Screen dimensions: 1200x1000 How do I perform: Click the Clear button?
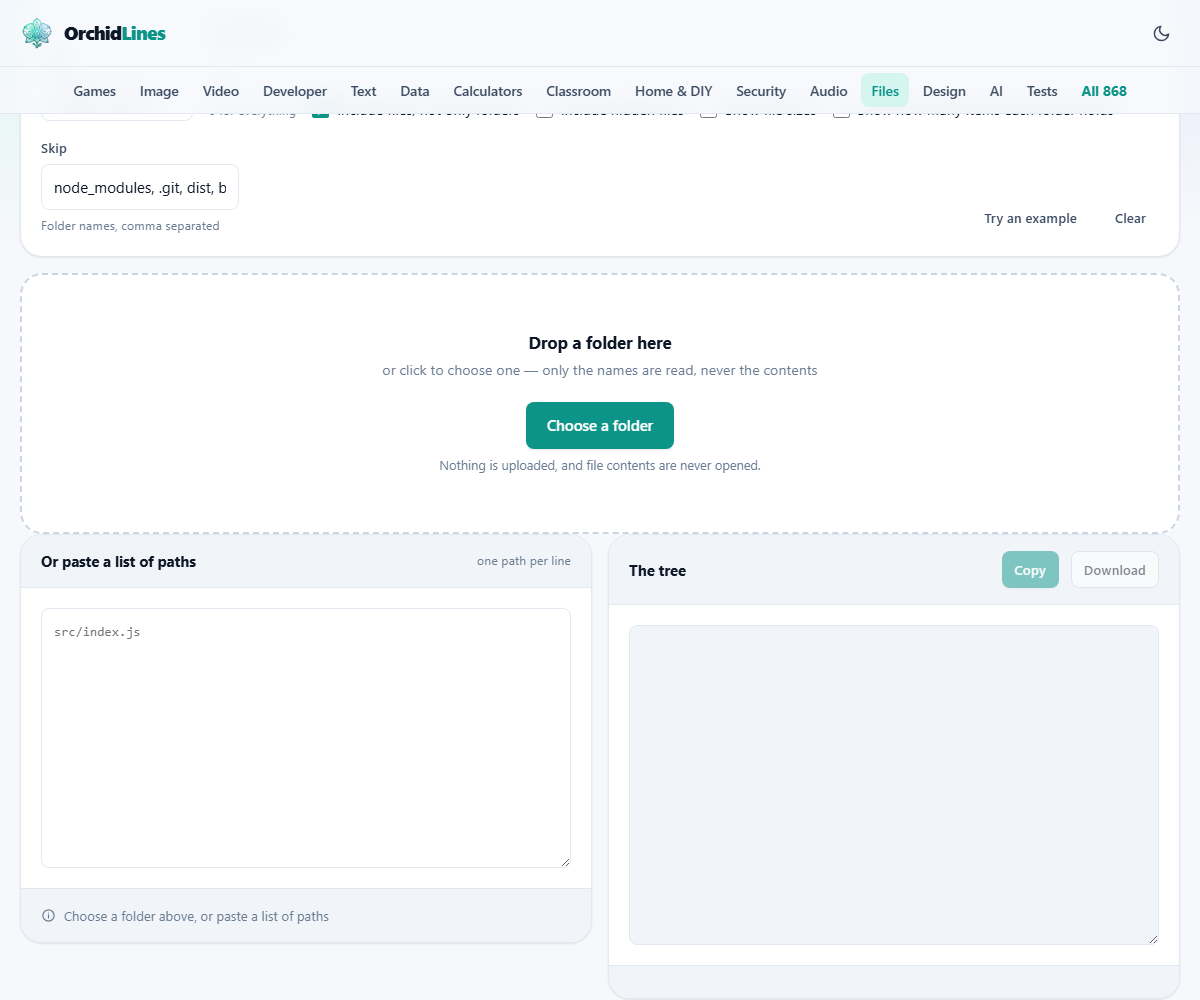[1130, 218]
